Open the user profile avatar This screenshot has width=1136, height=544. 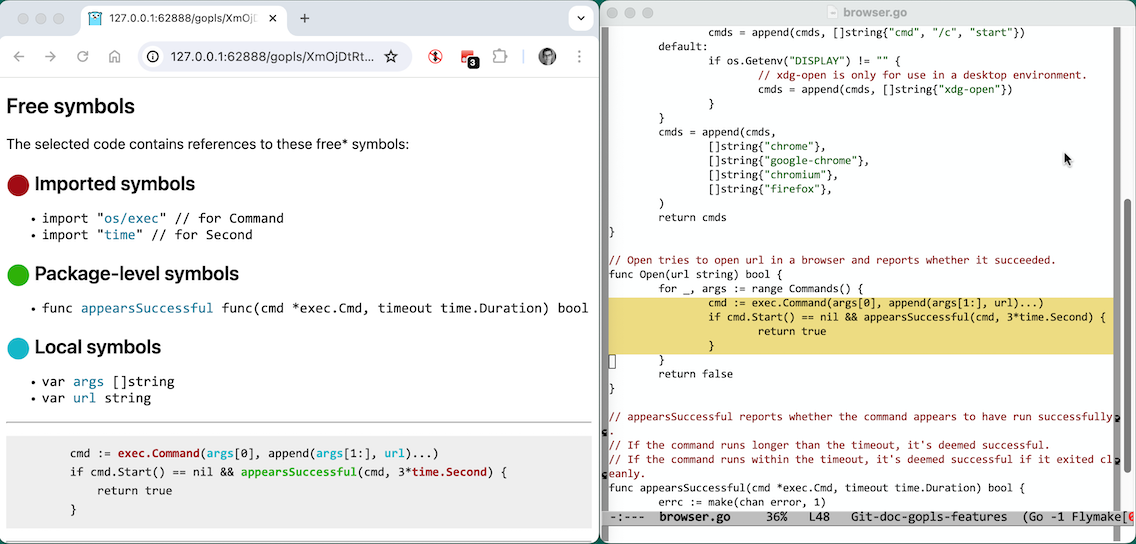tap(547, 57)
